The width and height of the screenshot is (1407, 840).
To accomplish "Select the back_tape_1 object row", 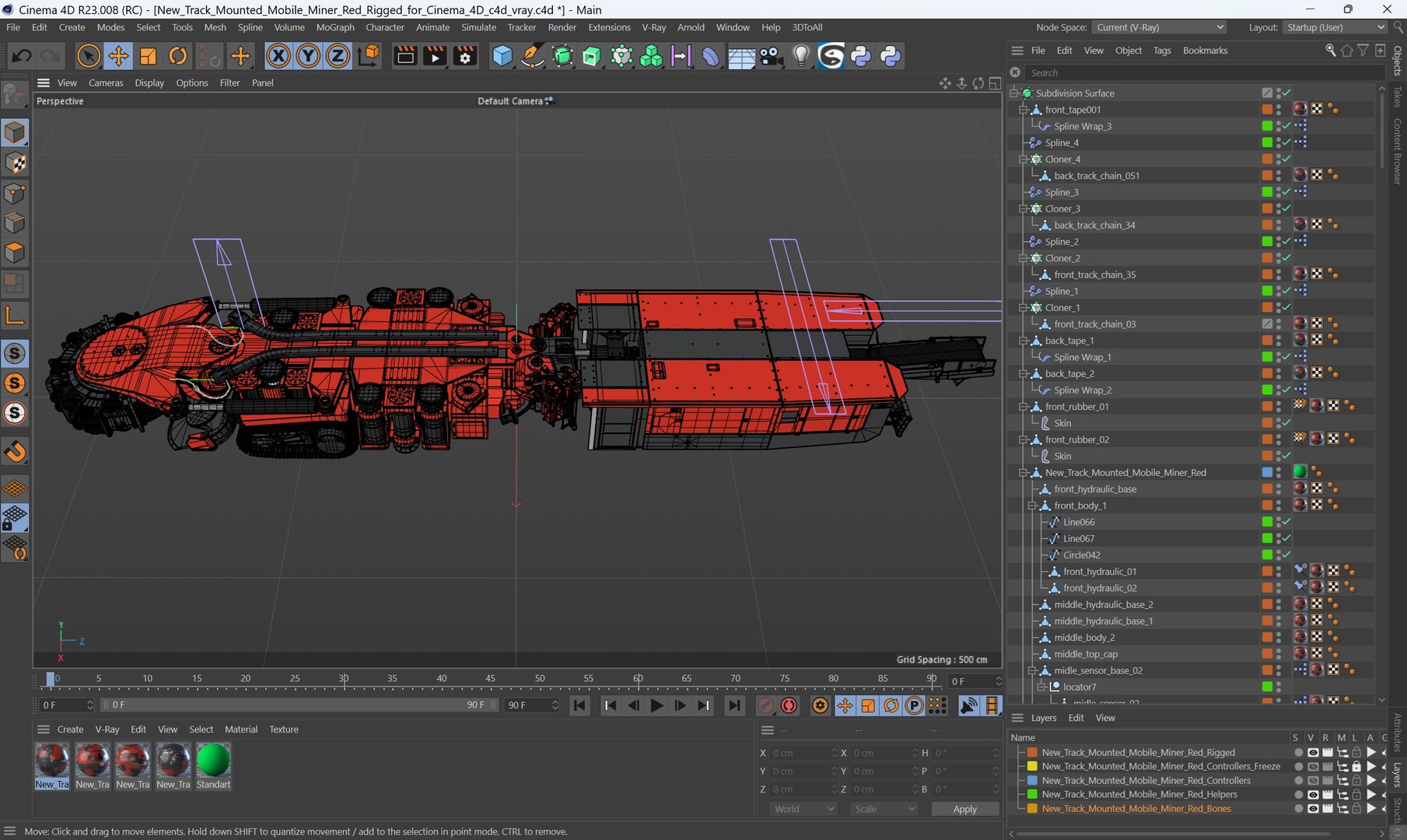I will (x=1069, y=341).
